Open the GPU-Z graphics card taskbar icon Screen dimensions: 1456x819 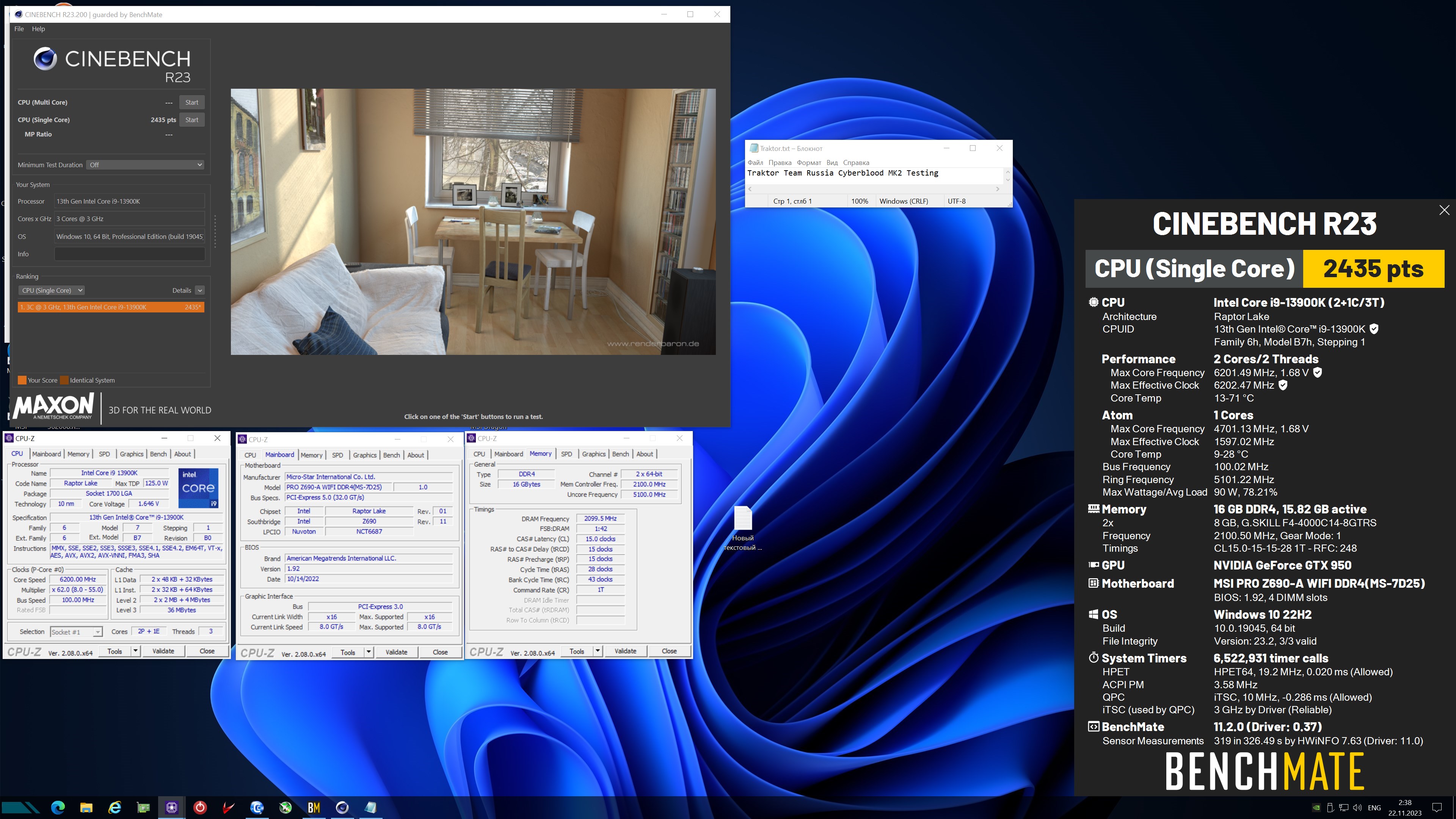(x=143, y=807)
